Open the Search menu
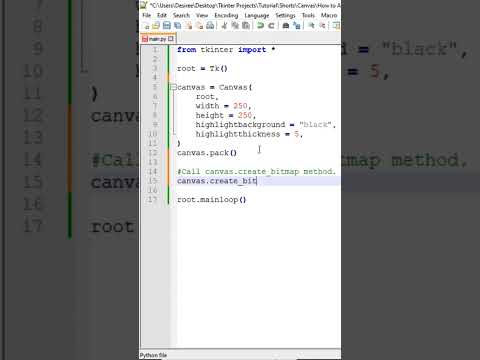 tap(181, 15)
